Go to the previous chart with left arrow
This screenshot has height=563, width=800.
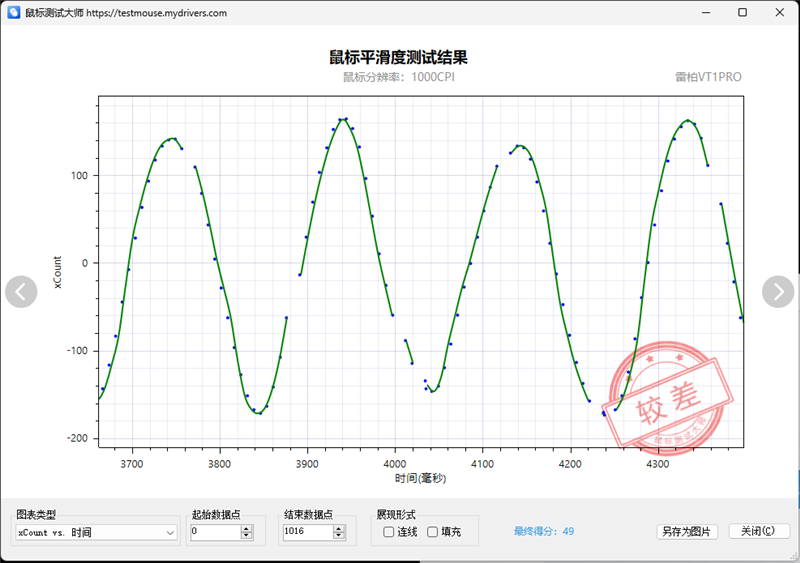(21, 292)
